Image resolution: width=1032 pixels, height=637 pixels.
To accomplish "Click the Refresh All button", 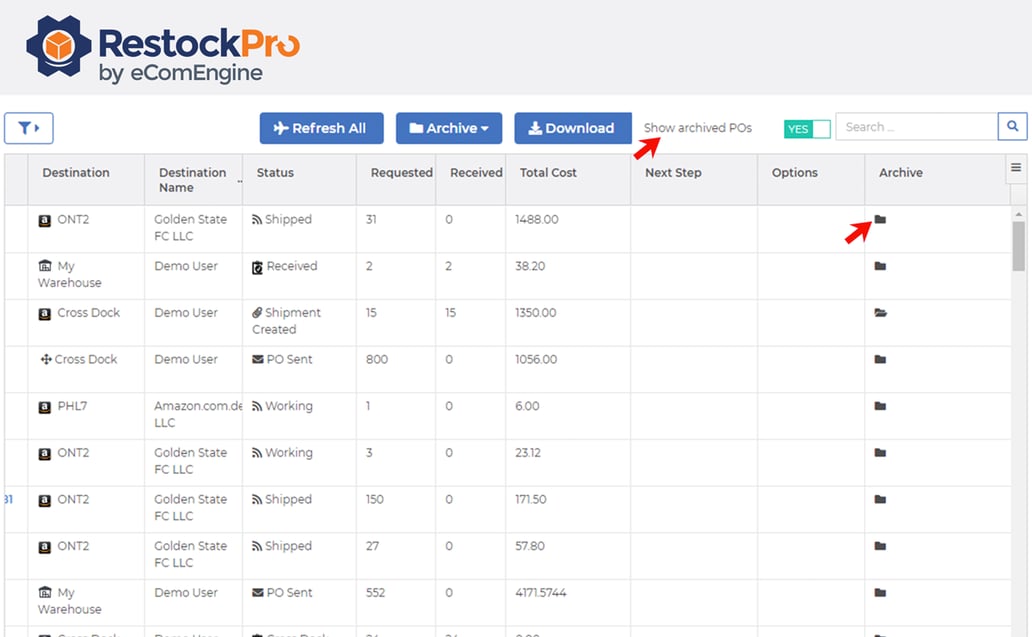I will coord(321,128).
